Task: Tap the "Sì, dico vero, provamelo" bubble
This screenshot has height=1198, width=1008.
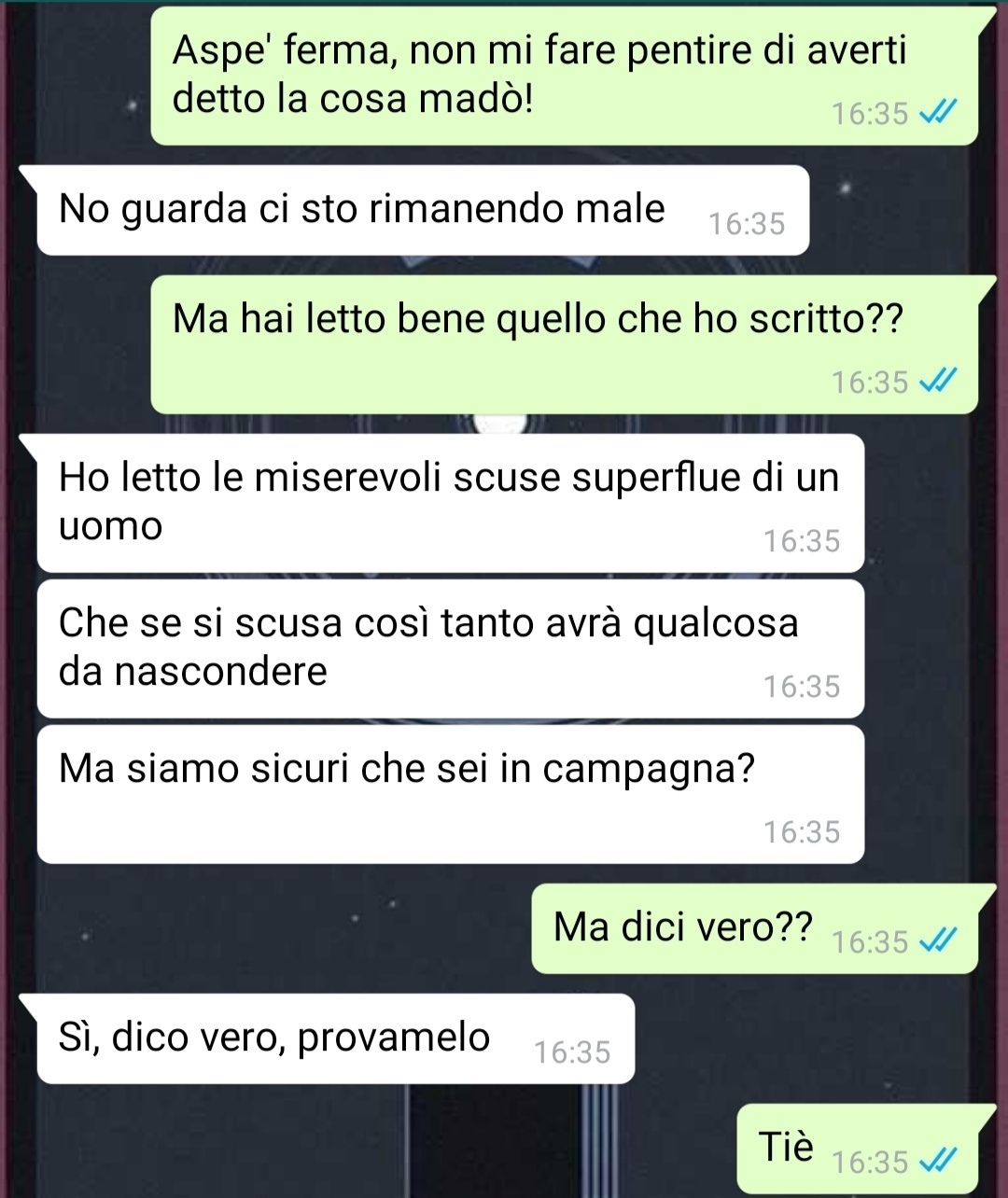Action: point(335,1038)
